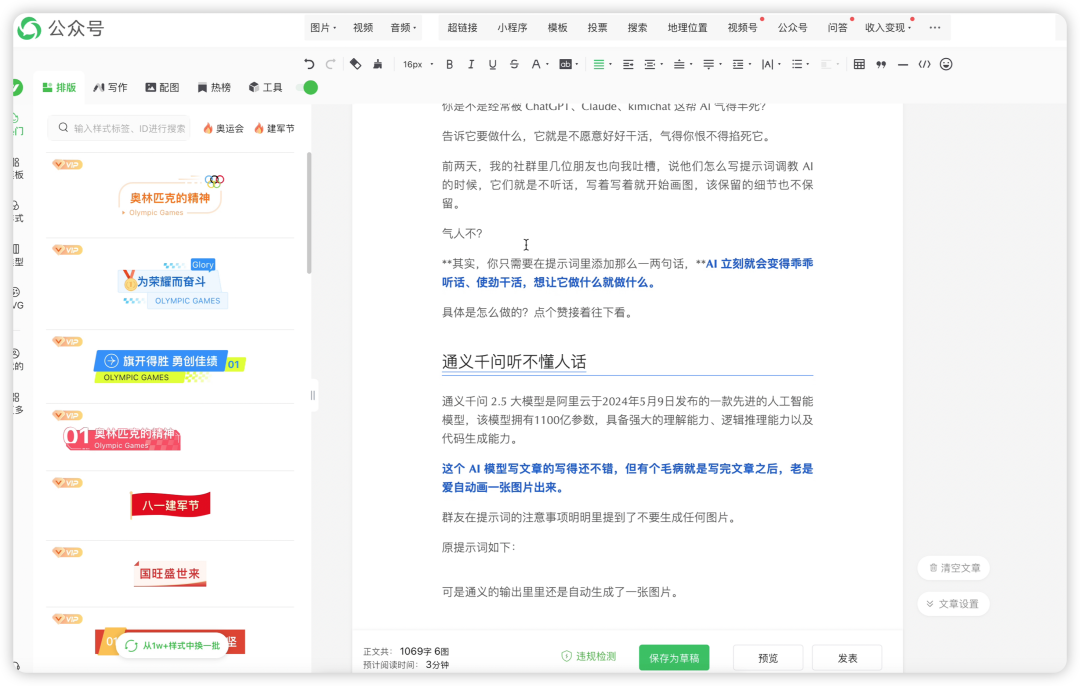Select the format painter brush
This screenshot has height=686, width=1080.
[377, 64]
